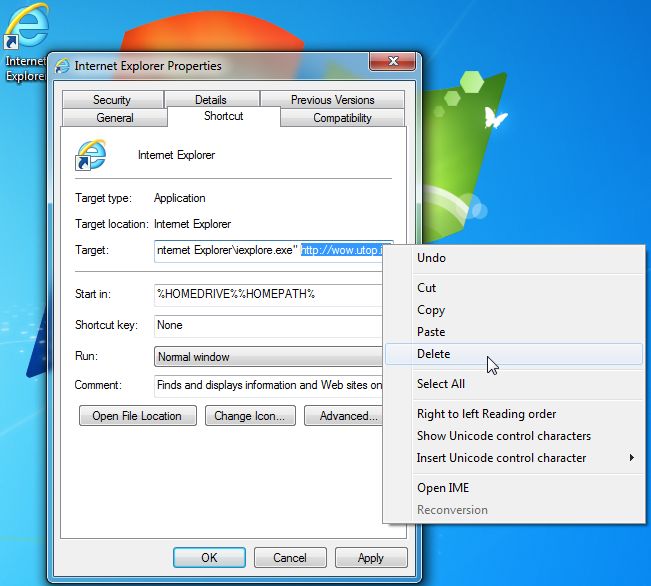Click the shortcut name field reading Internet Explorer
This screenshot has height=586, width=651.
[x=177, y=155]
